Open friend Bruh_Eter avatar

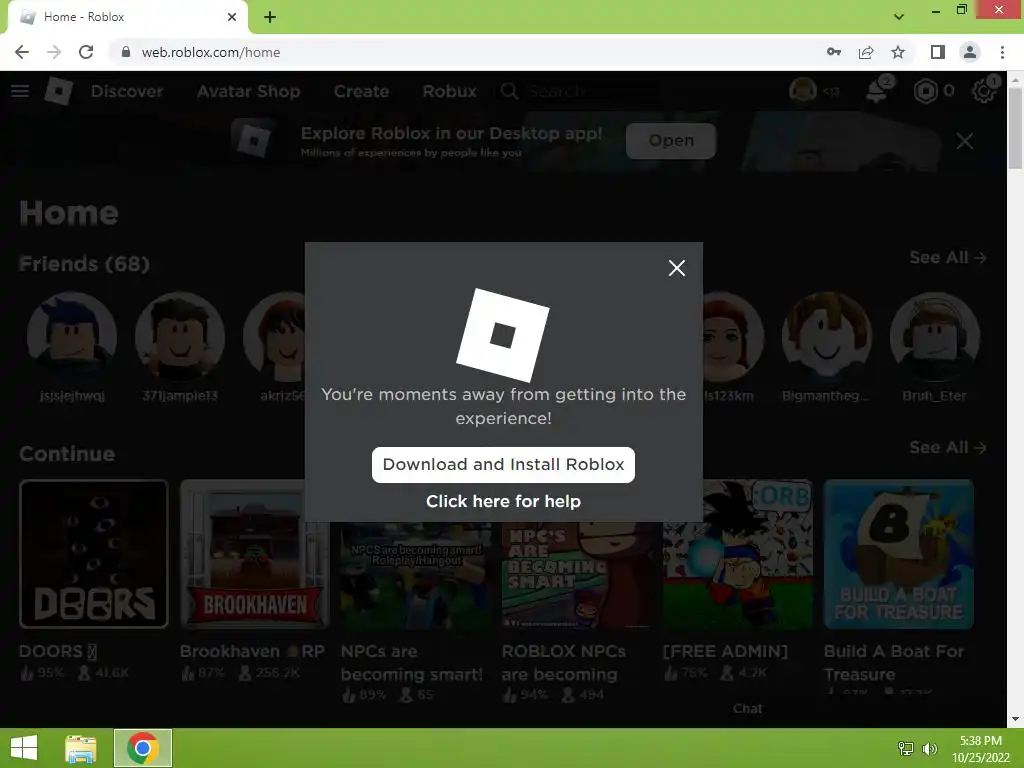point(935,337)
